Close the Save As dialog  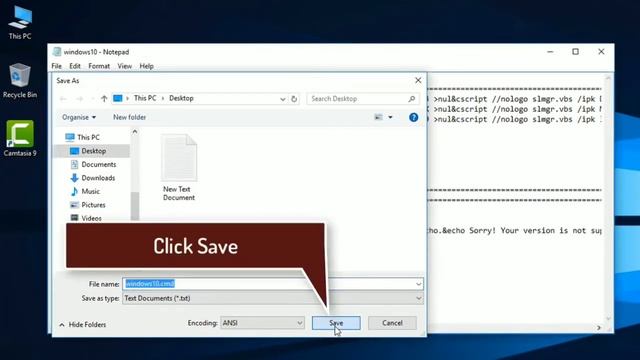coord(418,80)
